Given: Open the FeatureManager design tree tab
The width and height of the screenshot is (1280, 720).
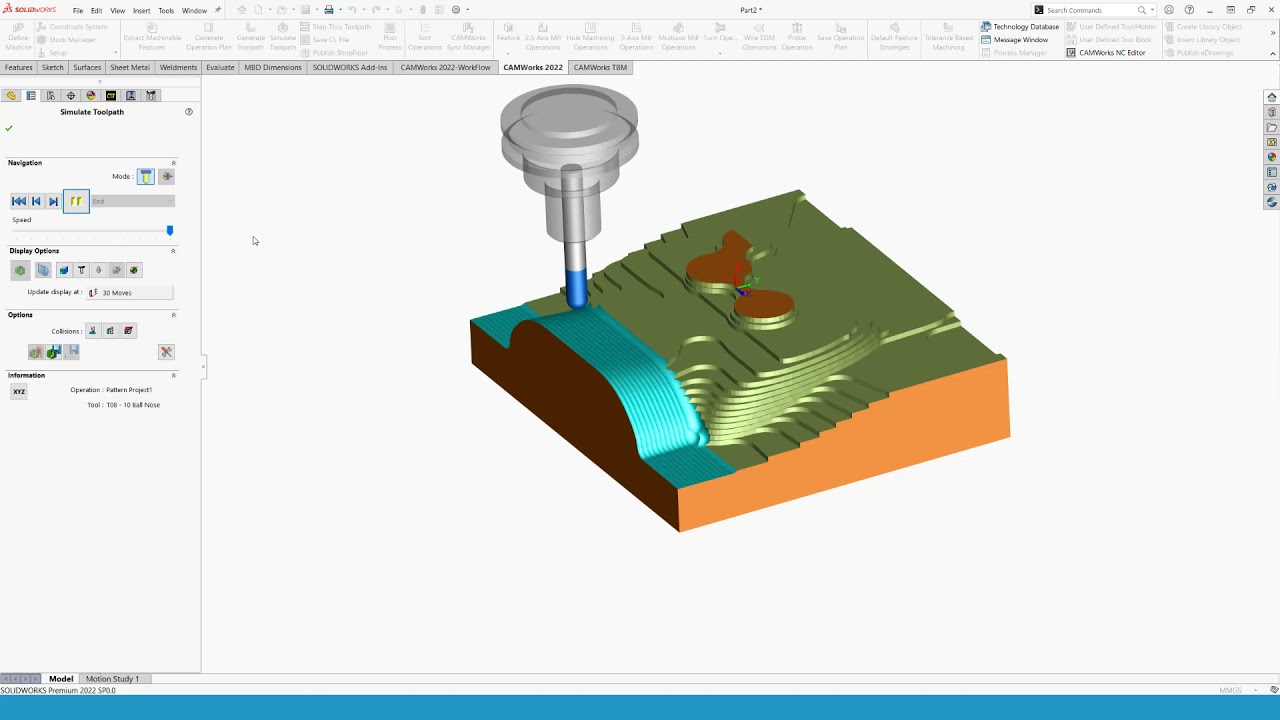Looking at the screenshot, I should point(11,96).
